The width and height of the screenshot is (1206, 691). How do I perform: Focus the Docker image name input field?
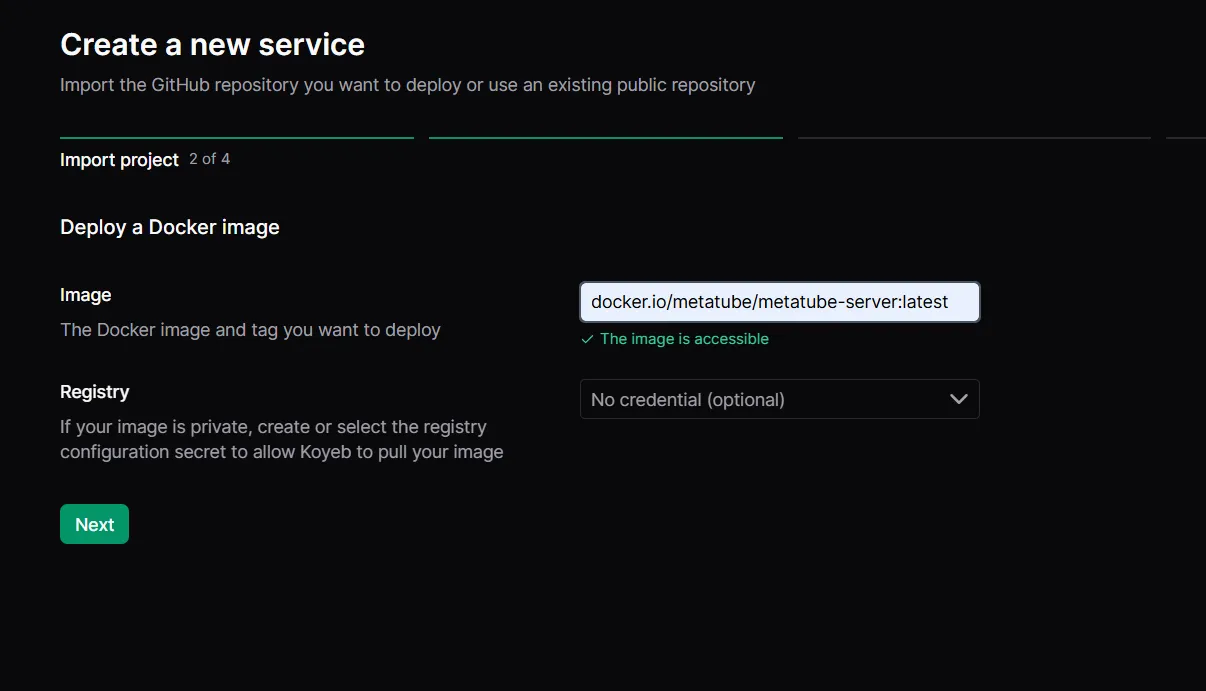(x=779, y=302)
